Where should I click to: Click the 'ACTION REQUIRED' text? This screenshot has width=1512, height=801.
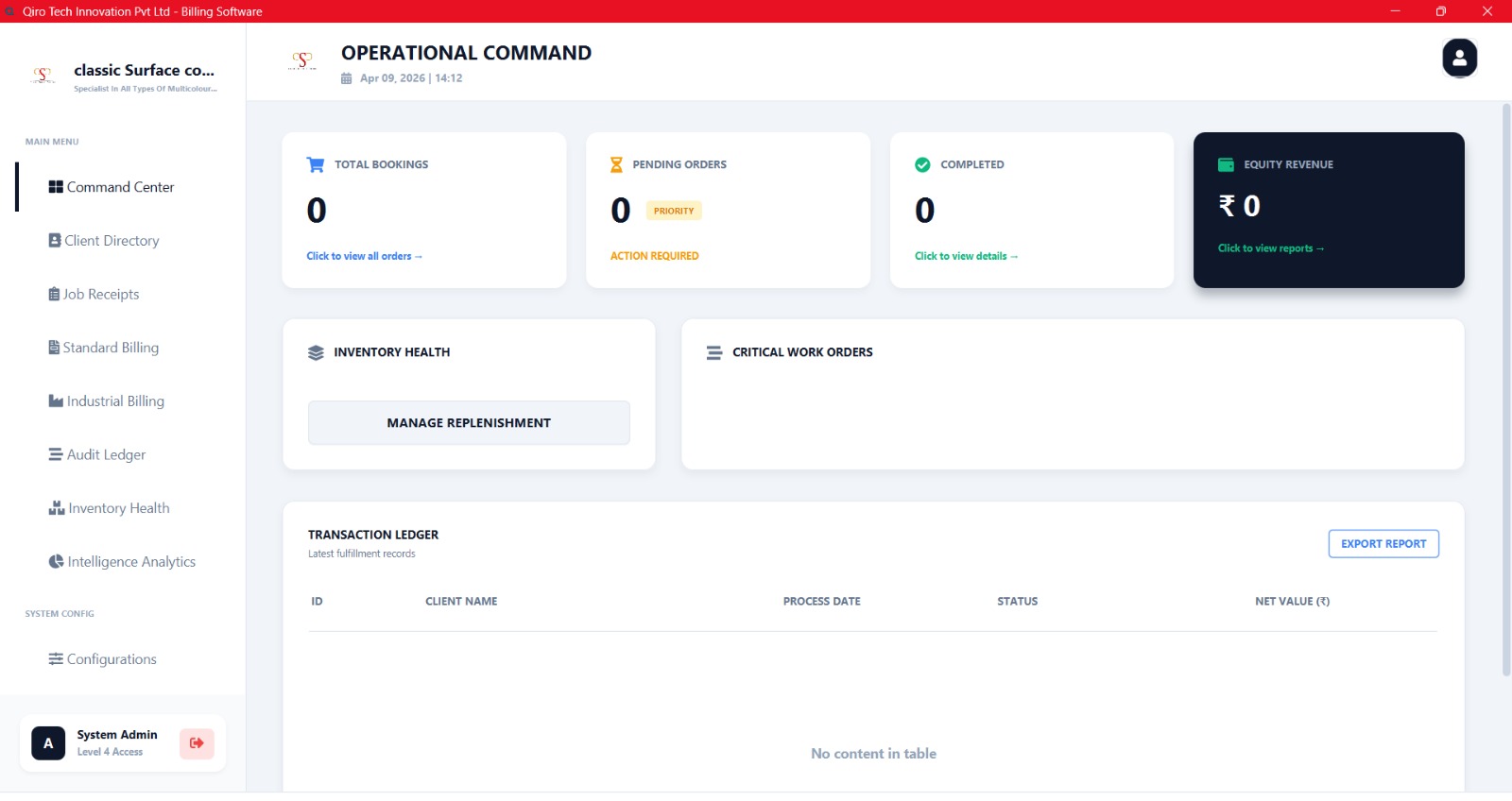tap(655, 256)
